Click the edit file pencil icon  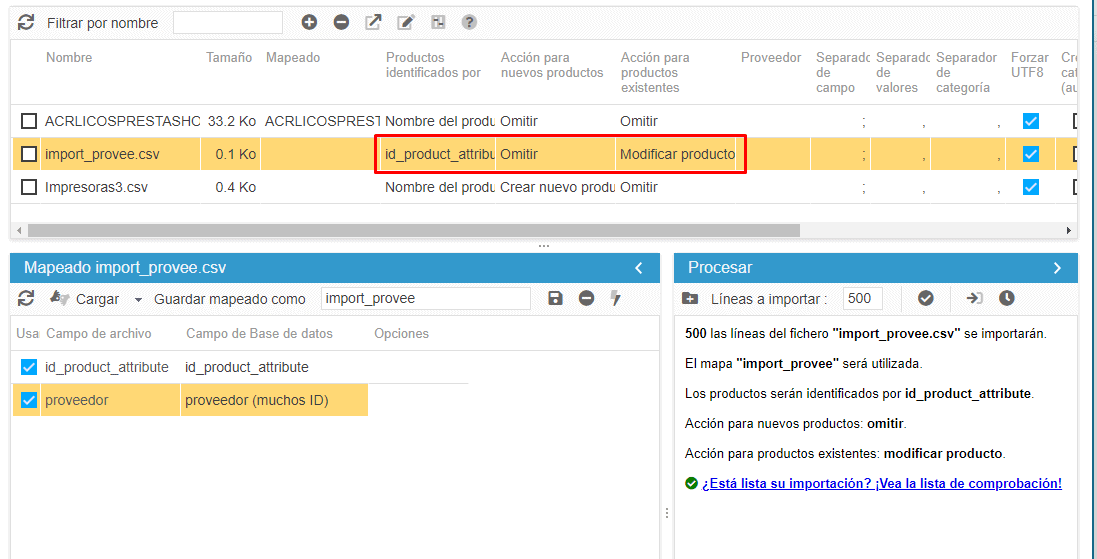pos(405,22)
